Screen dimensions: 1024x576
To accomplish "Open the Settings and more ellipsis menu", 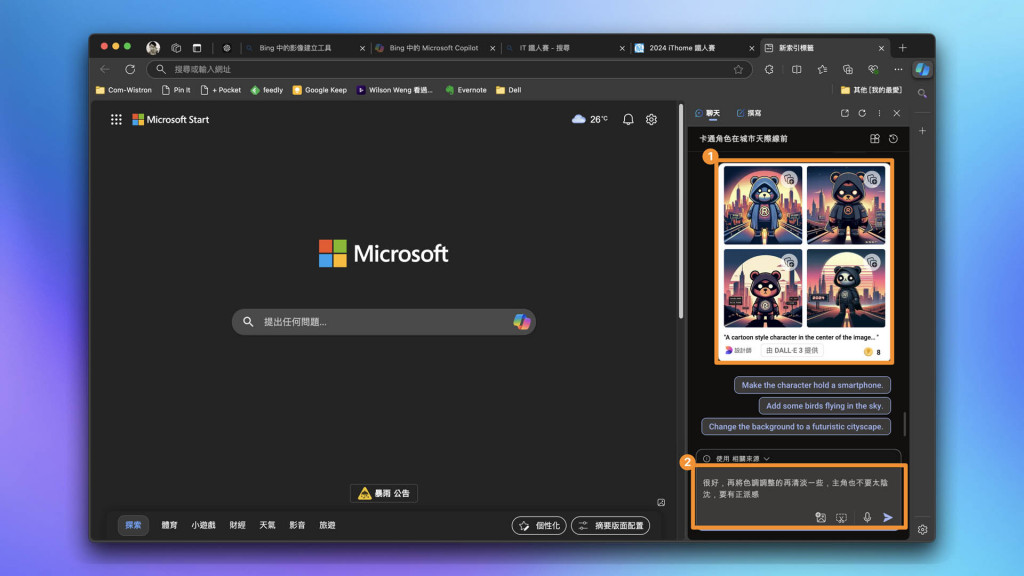I will click(x=898, y=69).
